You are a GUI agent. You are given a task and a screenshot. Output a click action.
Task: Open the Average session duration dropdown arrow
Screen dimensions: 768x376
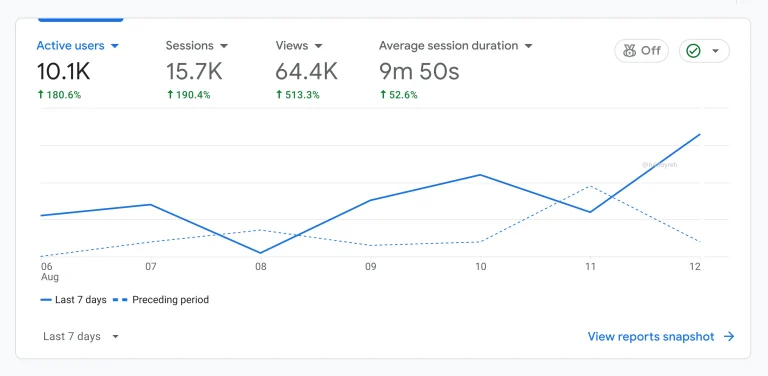(x=528, y=46)
